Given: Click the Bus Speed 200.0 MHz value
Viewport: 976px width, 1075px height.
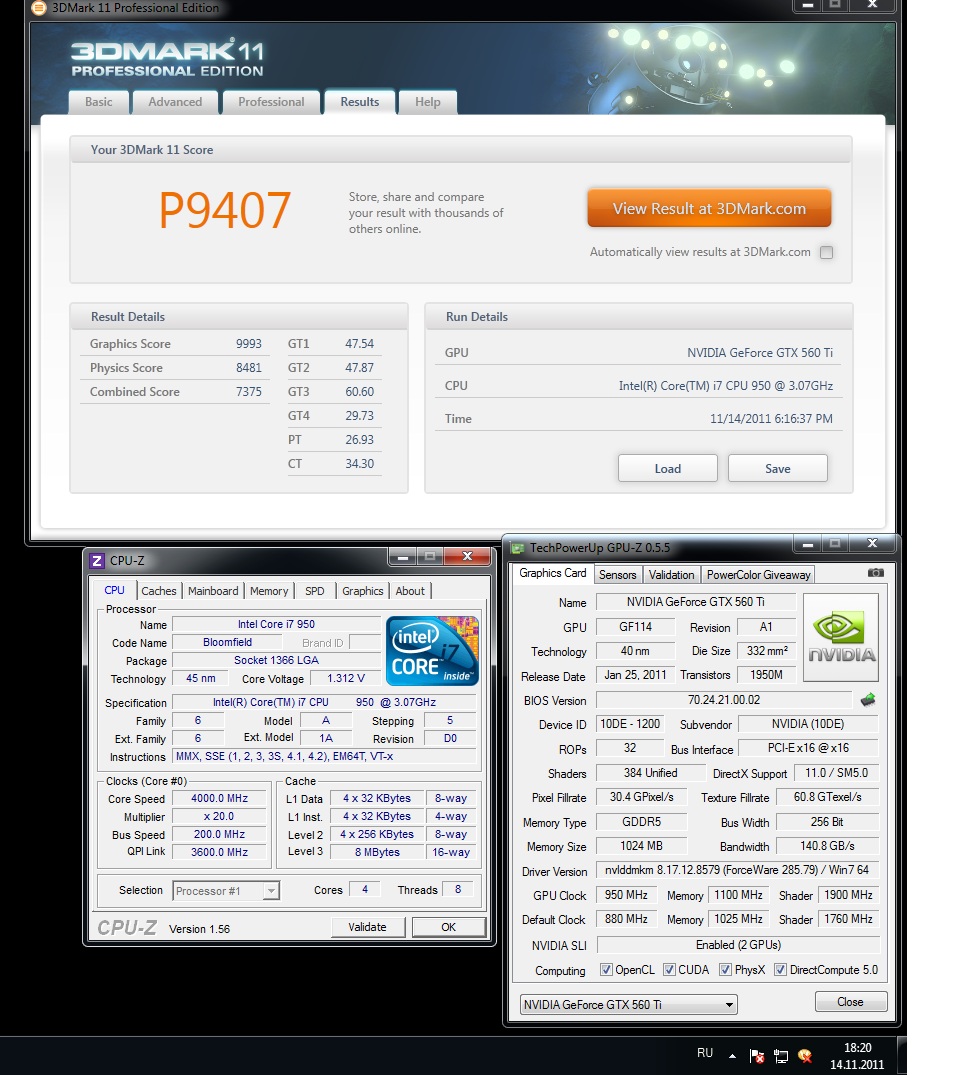Looking at the screenshot, I should (219, 834).
